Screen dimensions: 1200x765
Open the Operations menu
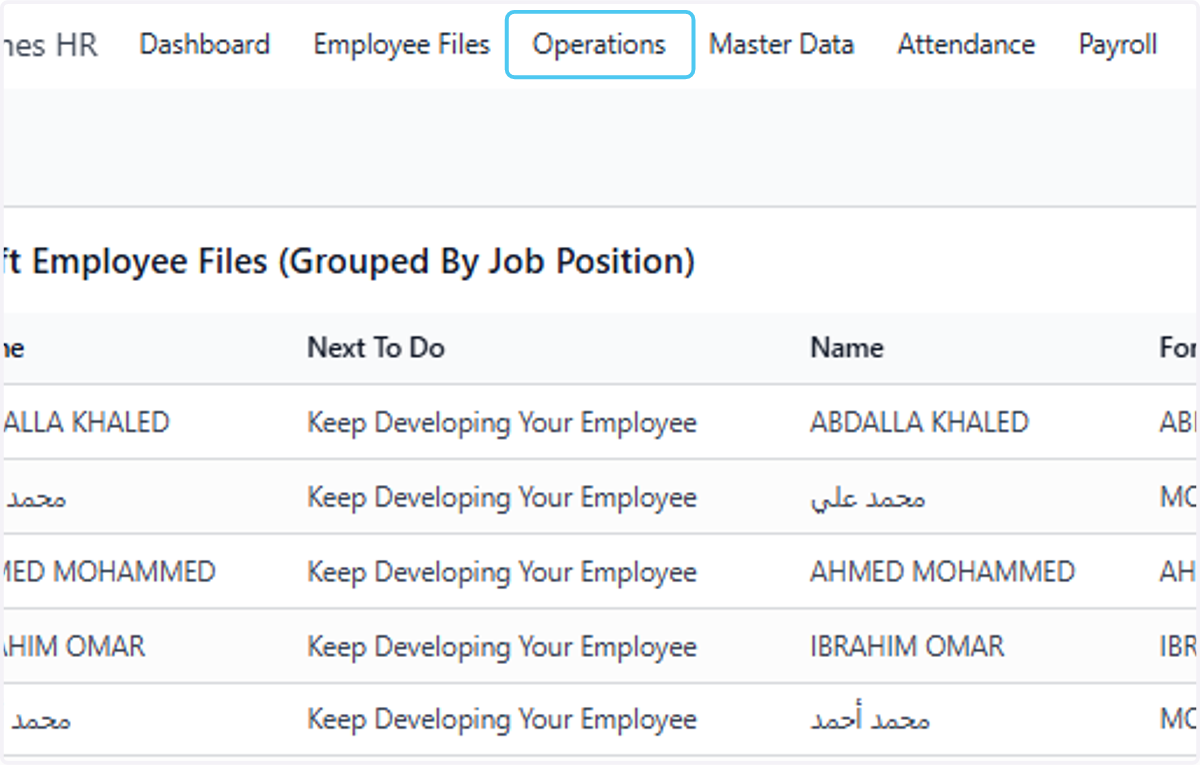point(599,45)
